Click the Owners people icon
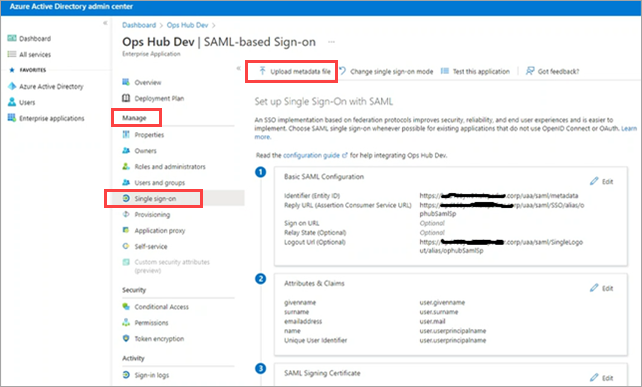 point(126,150)
